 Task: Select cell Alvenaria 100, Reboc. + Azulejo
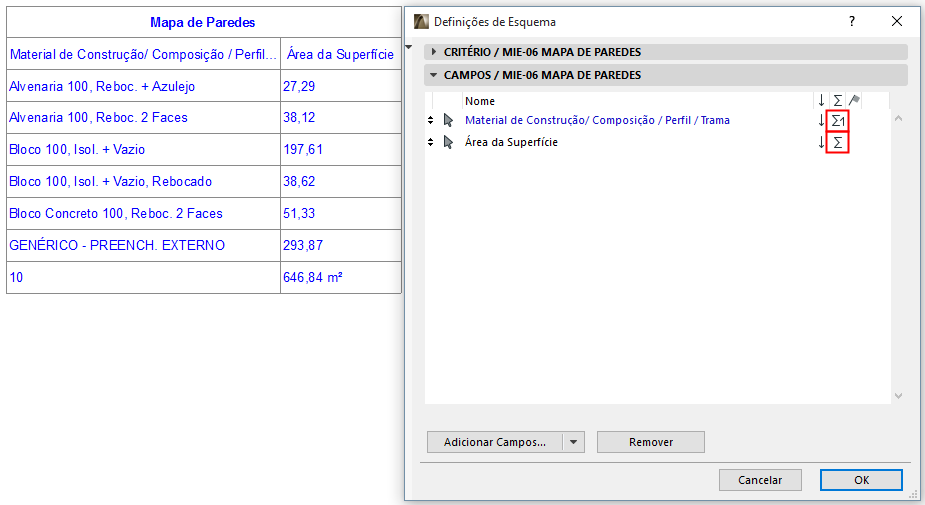click(143, 86)
